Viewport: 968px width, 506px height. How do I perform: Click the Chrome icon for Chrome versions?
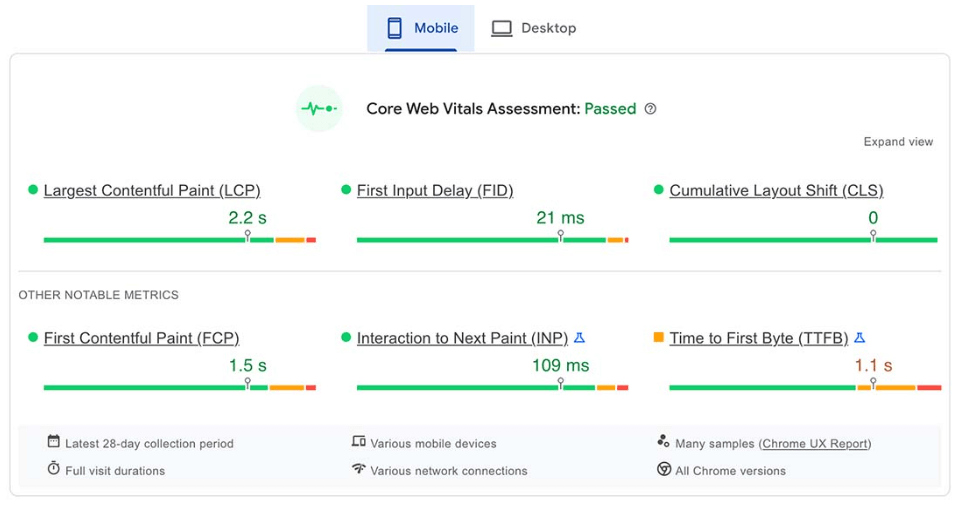click(664, 469)
